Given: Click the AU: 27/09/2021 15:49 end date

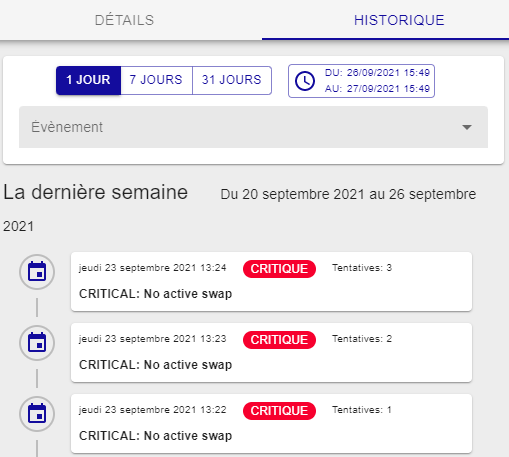Looking at the screenshot, I should [x=377, y=89].
